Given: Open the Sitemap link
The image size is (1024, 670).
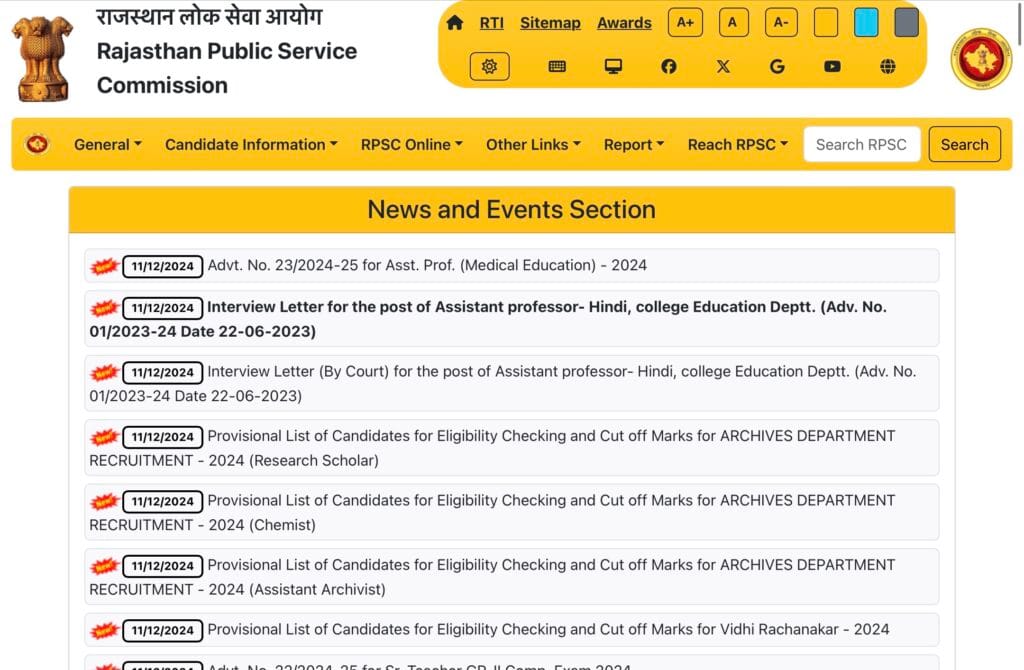Looking at the screenshot, I should pos(550,23).
